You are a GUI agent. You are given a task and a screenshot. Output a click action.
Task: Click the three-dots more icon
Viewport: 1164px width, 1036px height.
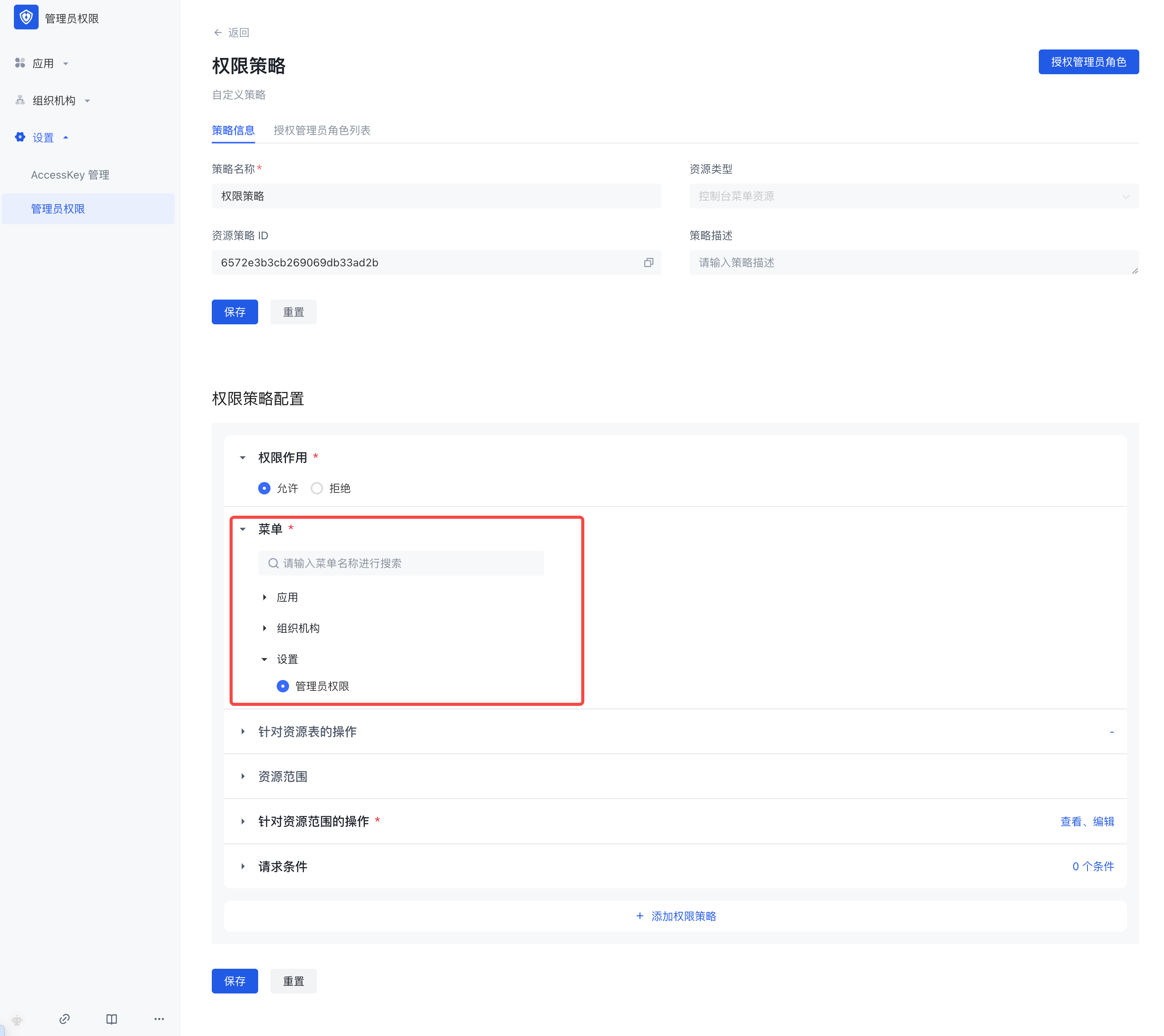coord(159,1019)
